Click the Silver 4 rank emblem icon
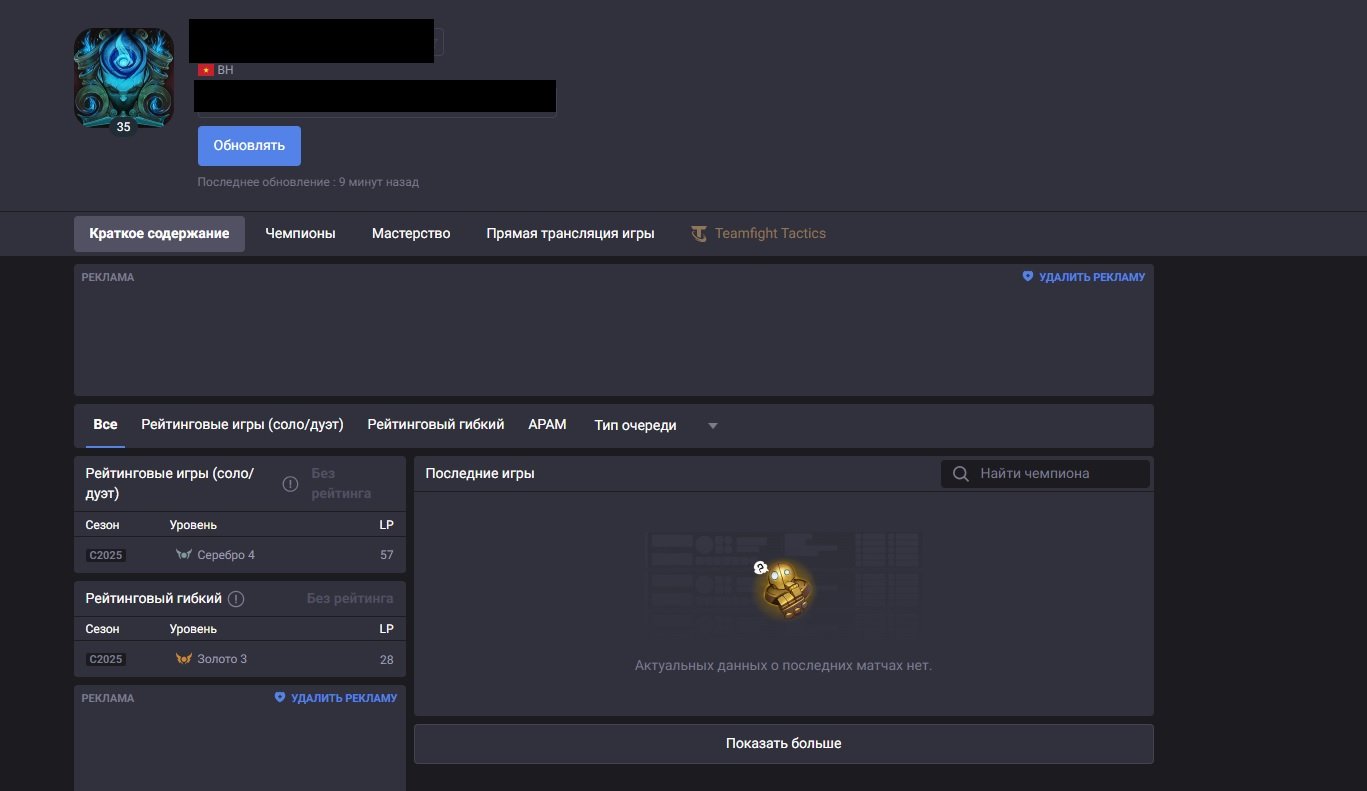 (183, 555)
